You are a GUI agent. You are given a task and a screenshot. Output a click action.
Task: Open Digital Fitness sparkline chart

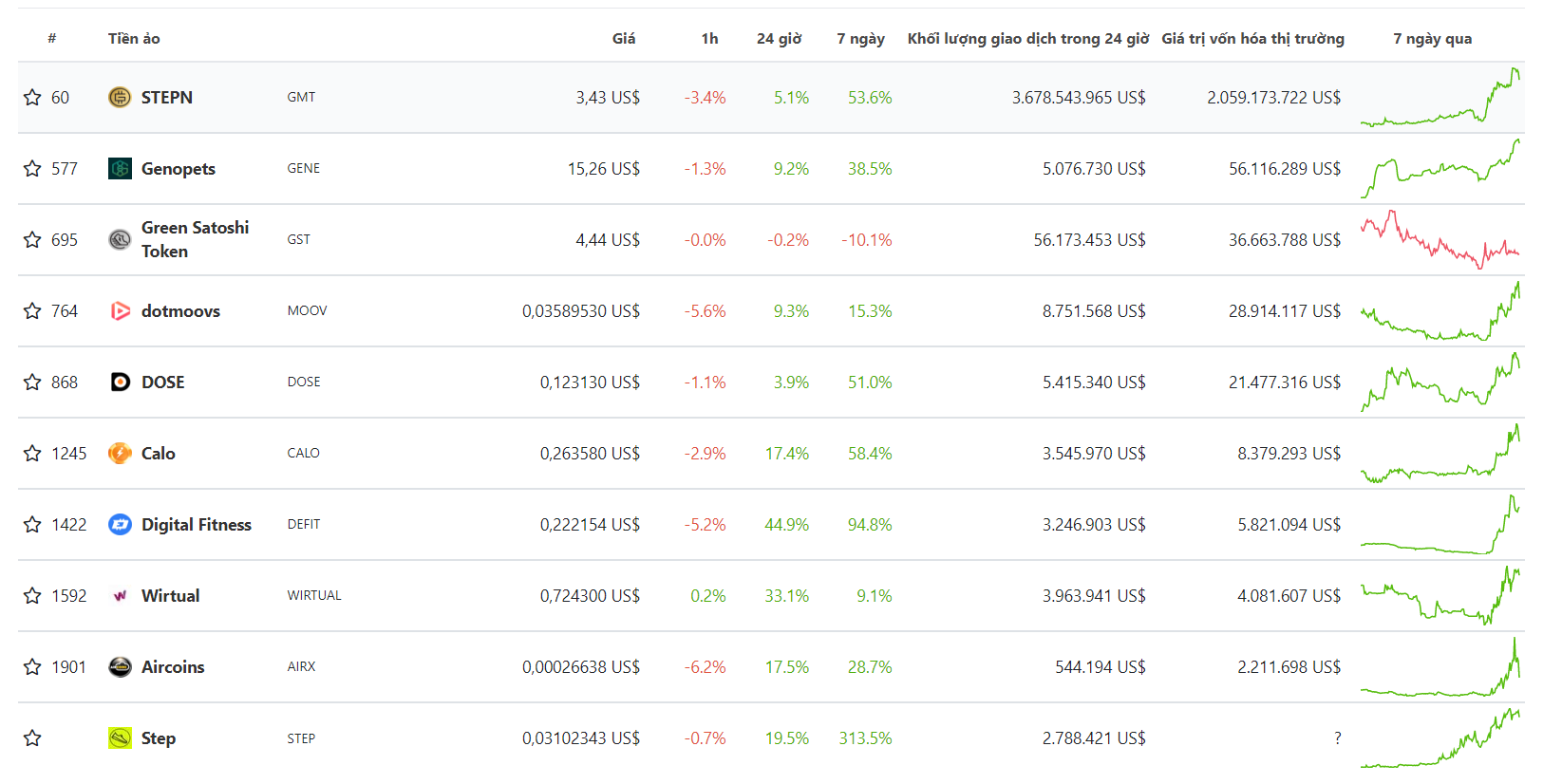point(1440,524)
